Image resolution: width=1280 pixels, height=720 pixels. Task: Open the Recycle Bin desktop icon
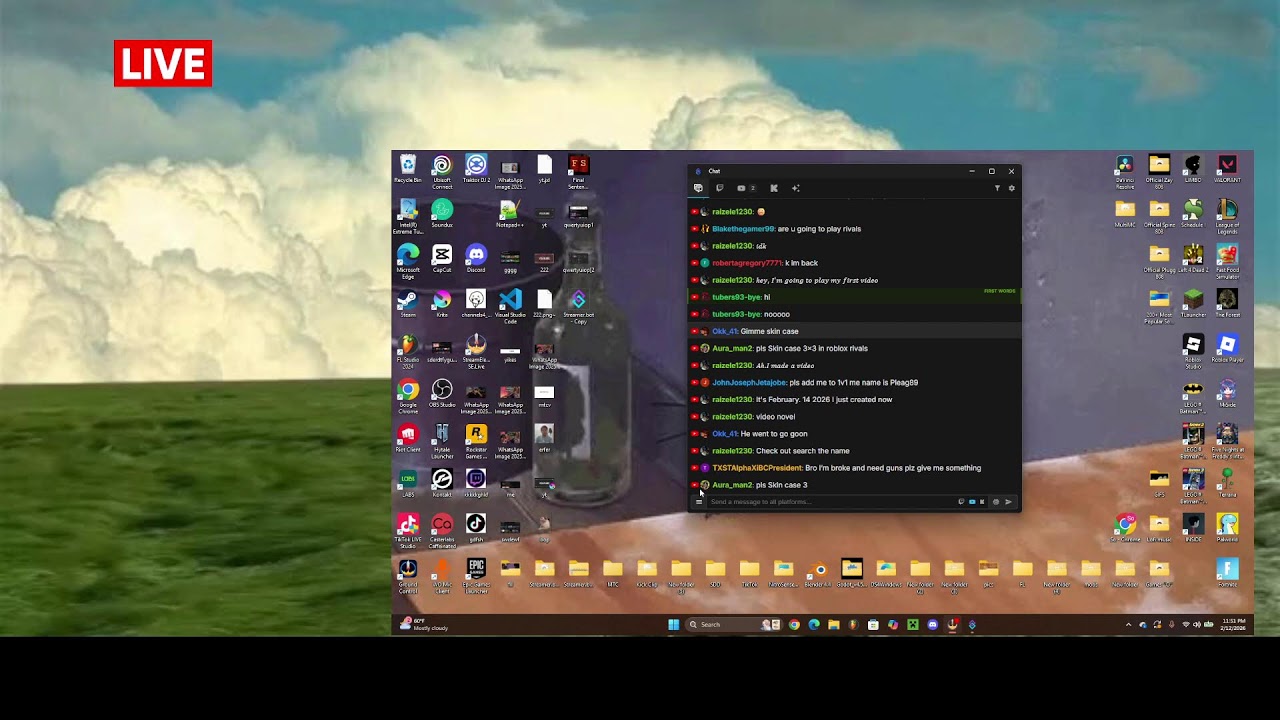point(407,168)
